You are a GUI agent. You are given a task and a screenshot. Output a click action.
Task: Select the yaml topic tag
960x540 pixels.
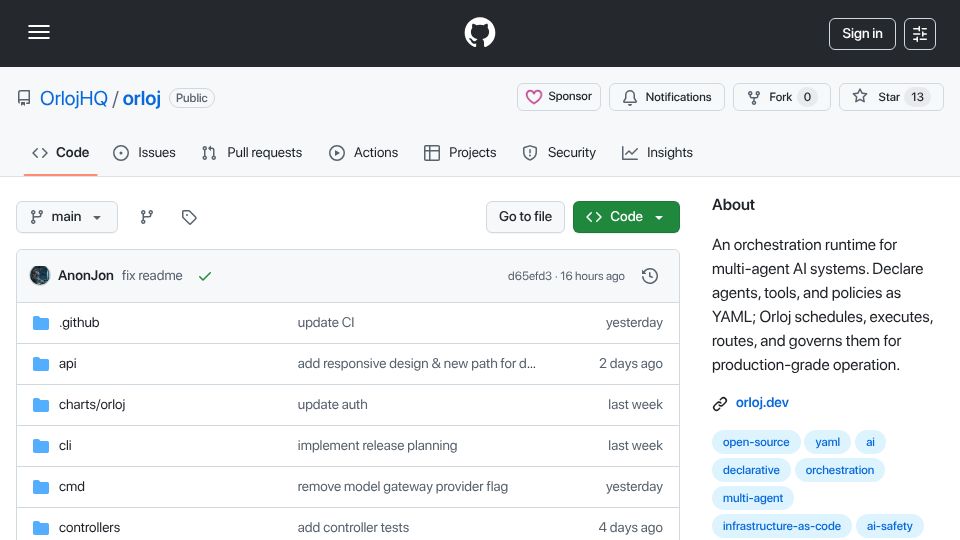click(827, 442)
